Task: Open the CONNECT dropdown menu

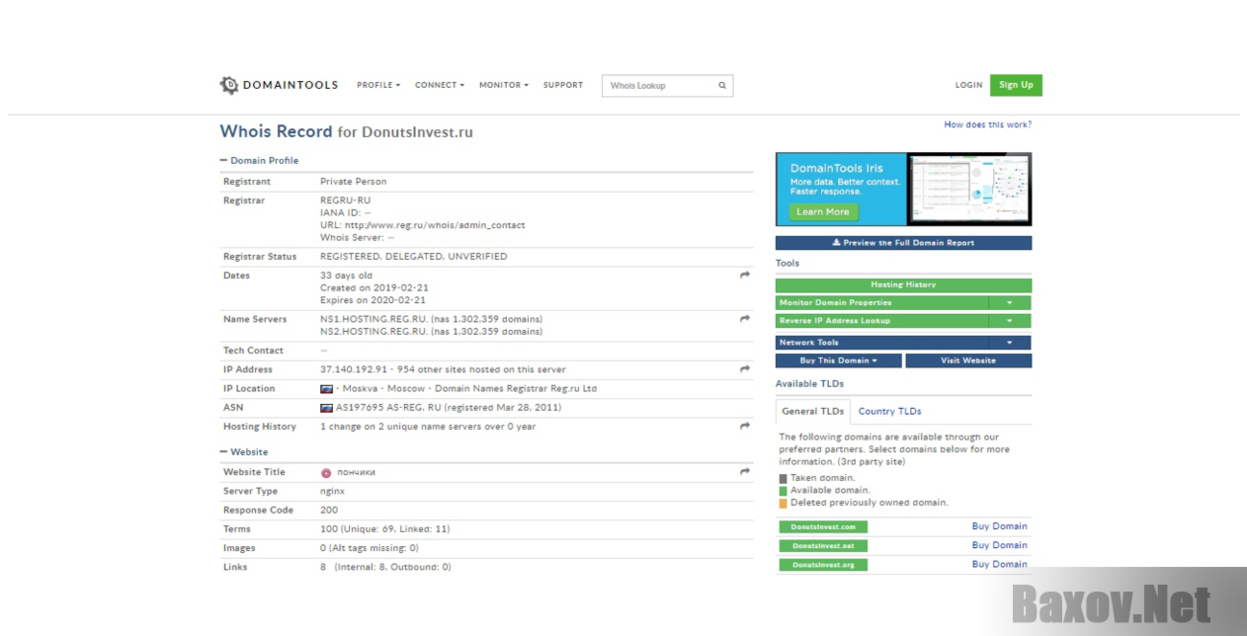Action: 440,85
